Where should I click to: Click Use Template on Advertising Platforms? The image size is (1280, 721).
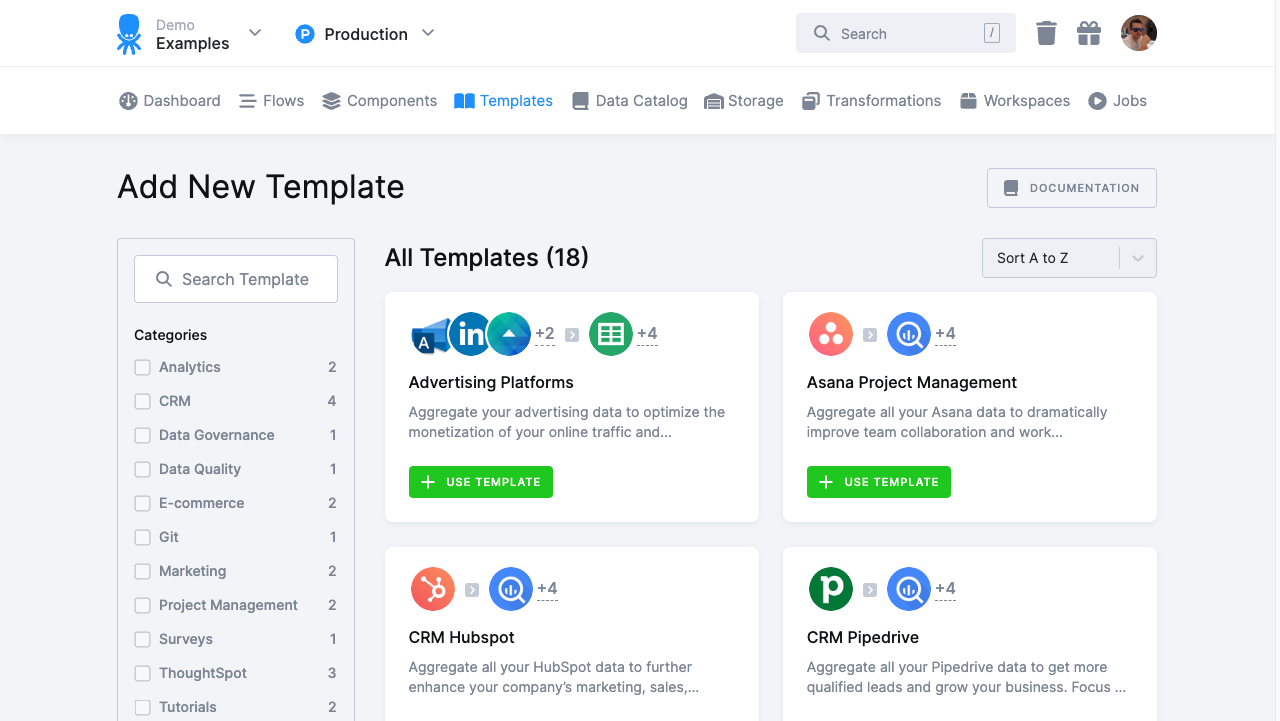point(481,481)
